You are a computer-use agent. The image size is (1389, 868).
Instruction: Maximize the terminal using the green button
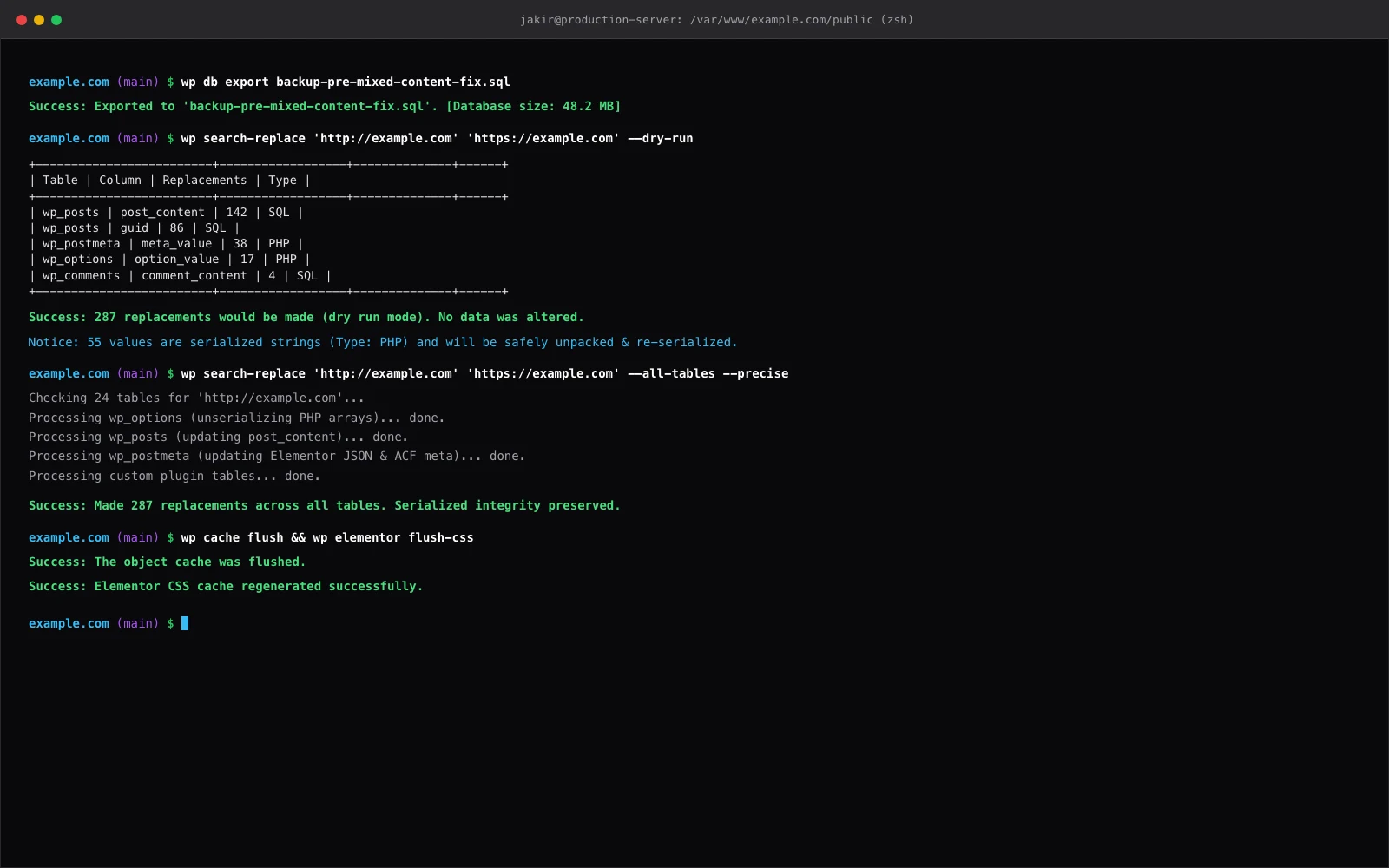pos(56,20)
